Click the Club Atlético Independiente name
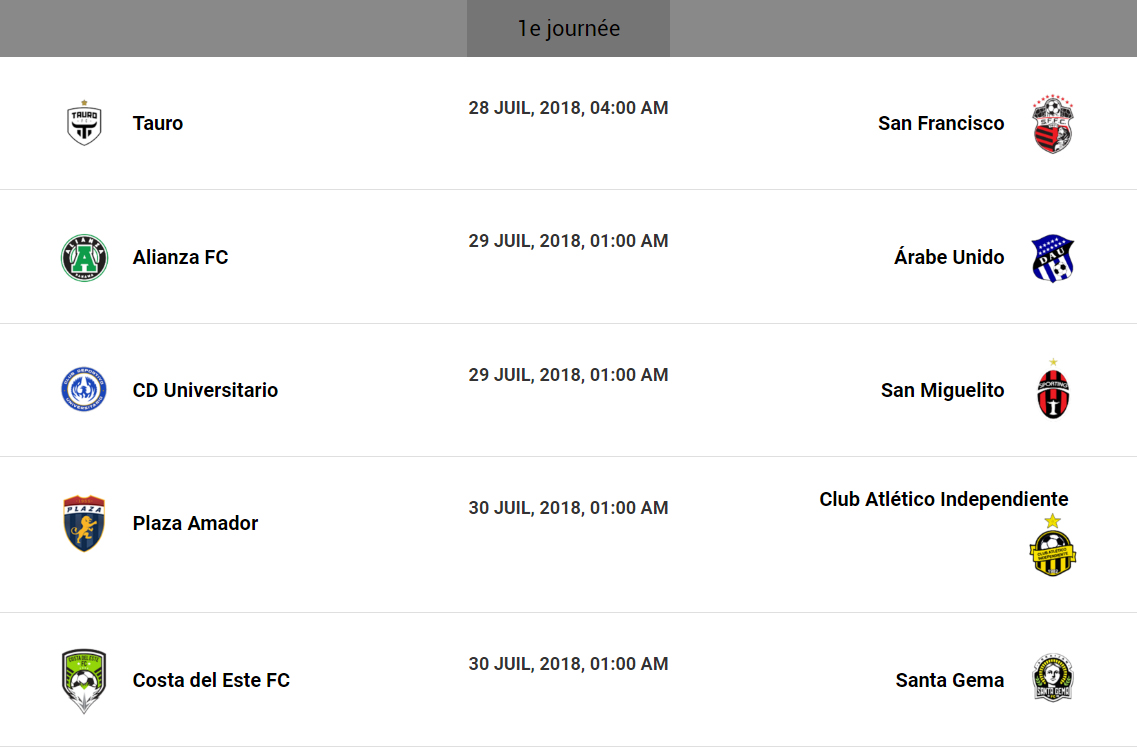1137x756 pixels. pos(943,499)
